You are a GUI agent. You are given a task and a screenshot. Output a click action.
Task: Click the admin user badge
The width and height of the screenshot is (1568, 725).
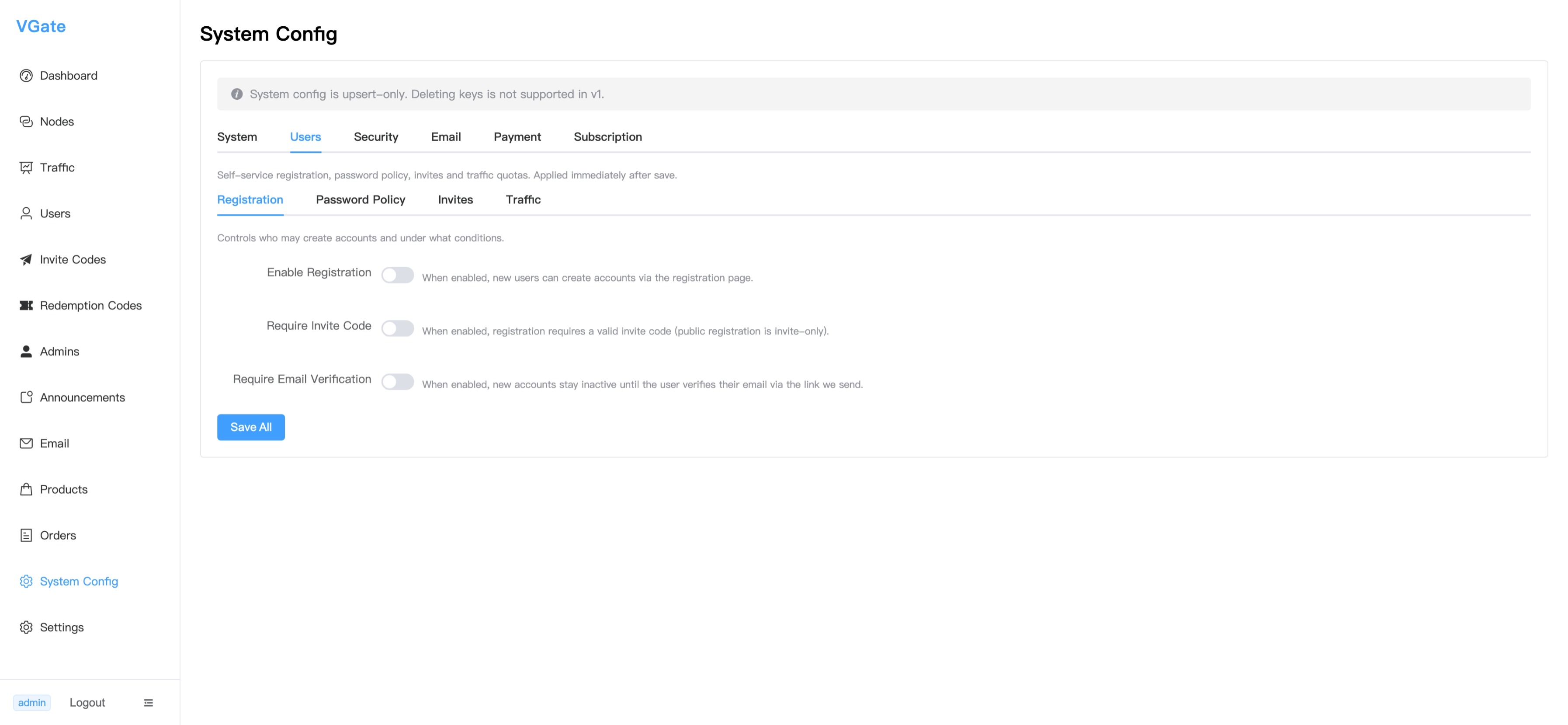pos(31,702)
